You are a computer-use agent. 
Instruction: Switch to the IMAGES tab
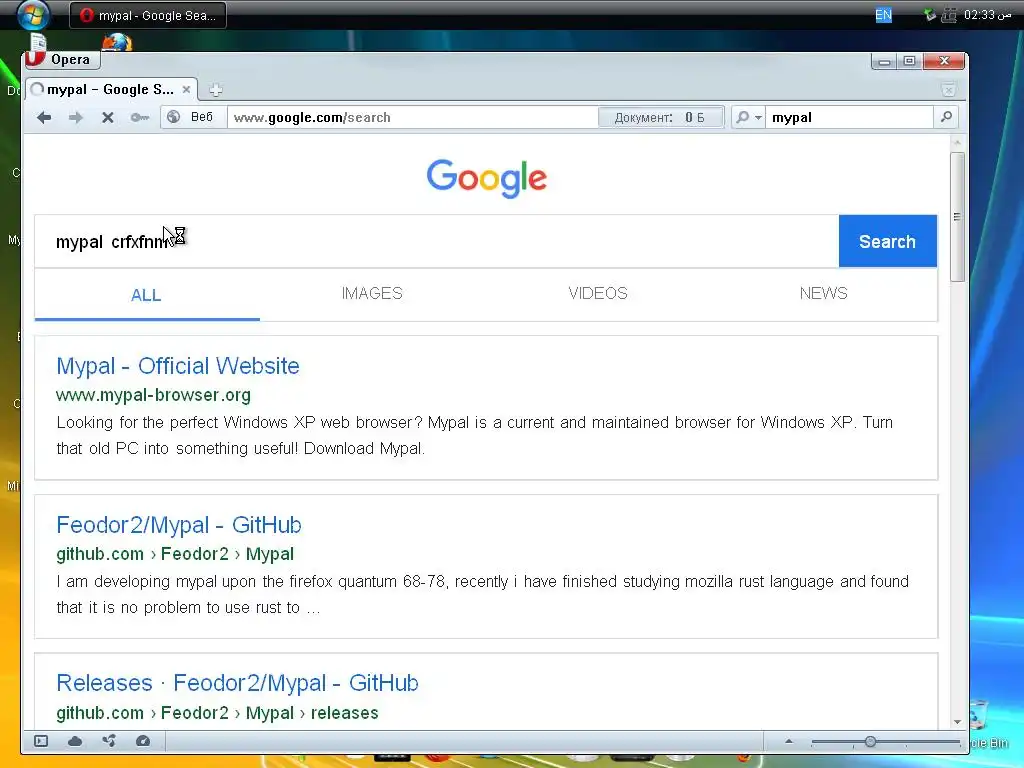click(x=372, y=293)
